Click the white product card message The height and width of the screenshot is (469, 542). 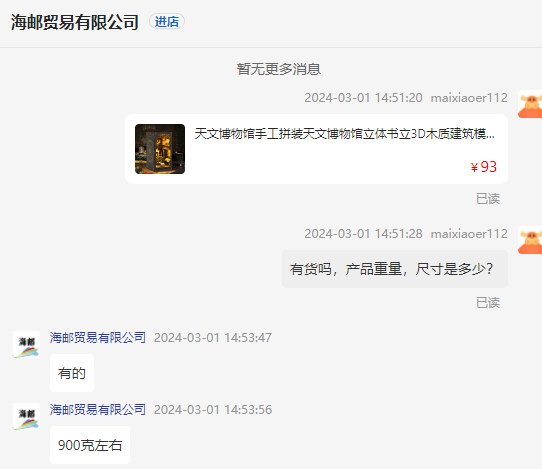tap(316, 149)
